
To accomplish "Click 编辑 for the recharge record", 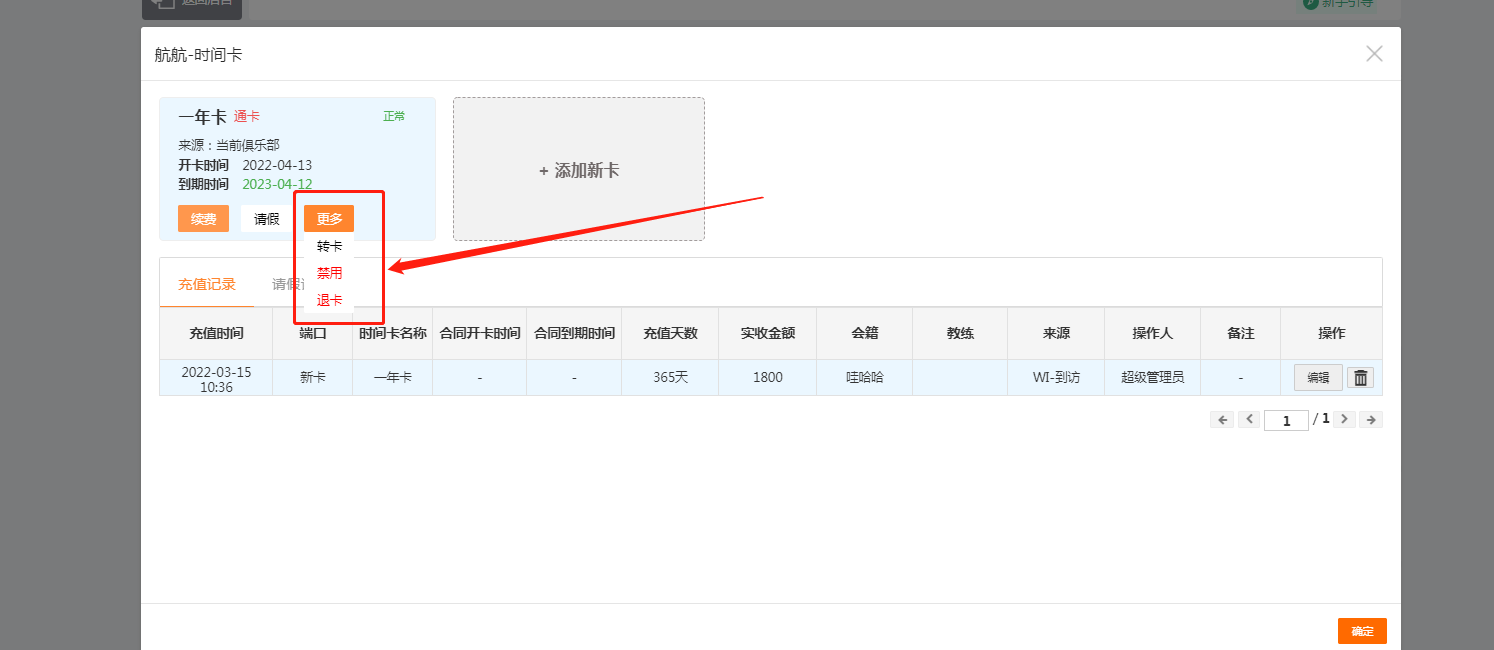I will point(1317,378).
